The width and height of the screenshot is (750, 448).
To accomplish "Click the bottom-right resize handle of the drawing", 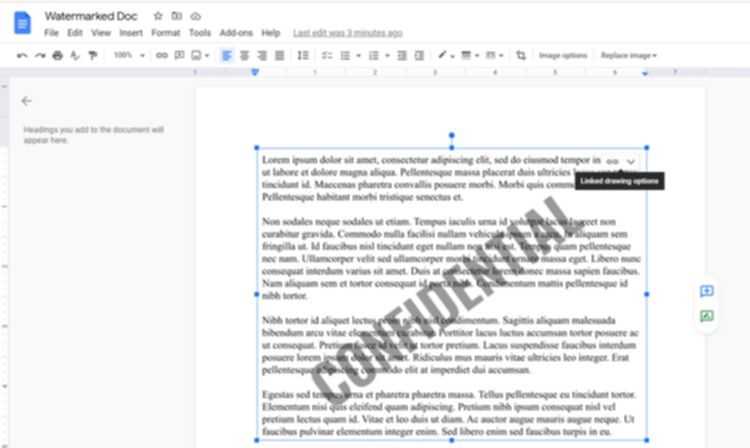I will point(647,440).
